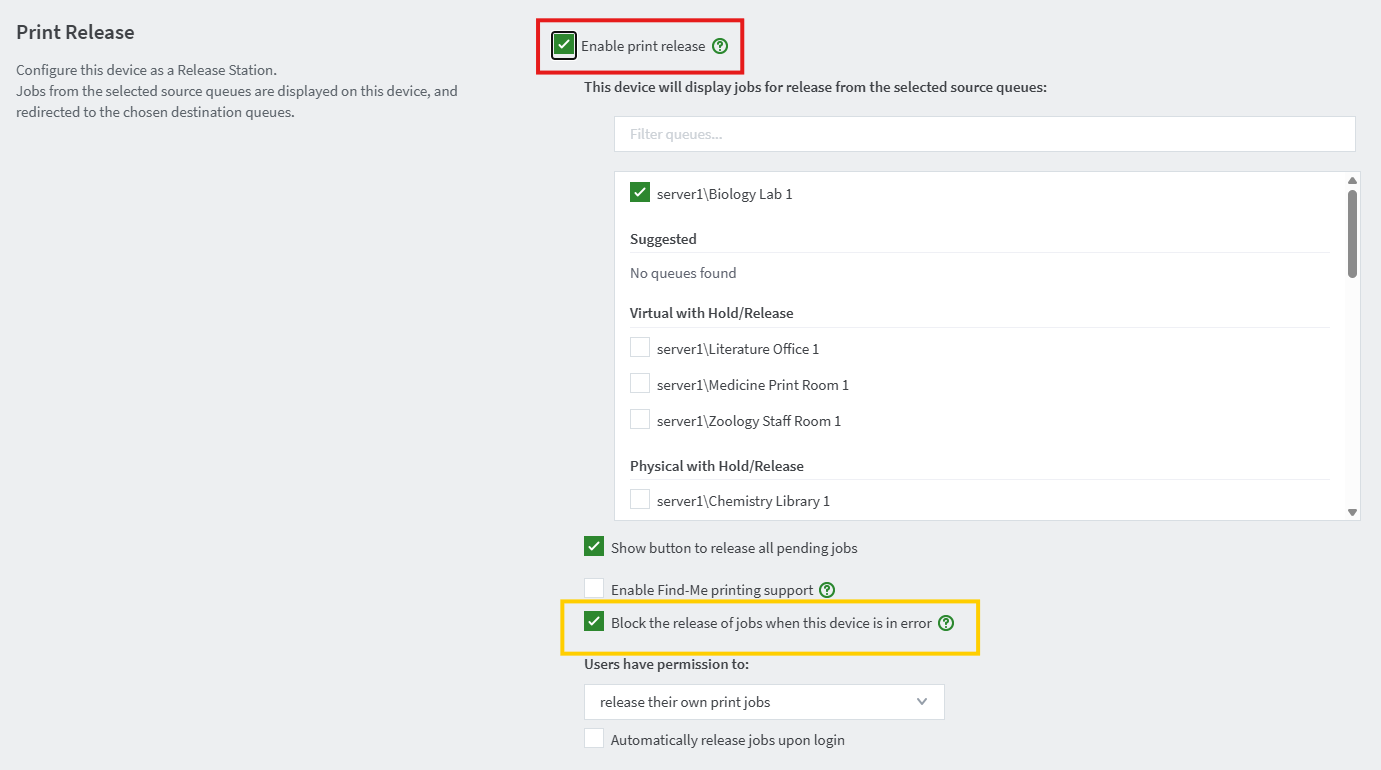Viewport: 1381px width, 770px height.
Task: Click the queue list scrollbar up arrow
Action: coord(1352,181)
